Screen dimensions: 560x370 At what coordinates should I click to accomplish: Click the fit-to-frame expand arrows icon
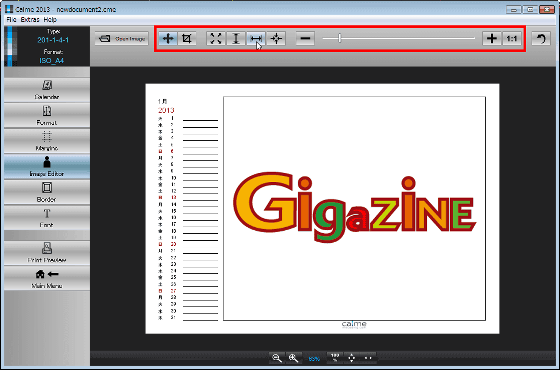(216, 38)
